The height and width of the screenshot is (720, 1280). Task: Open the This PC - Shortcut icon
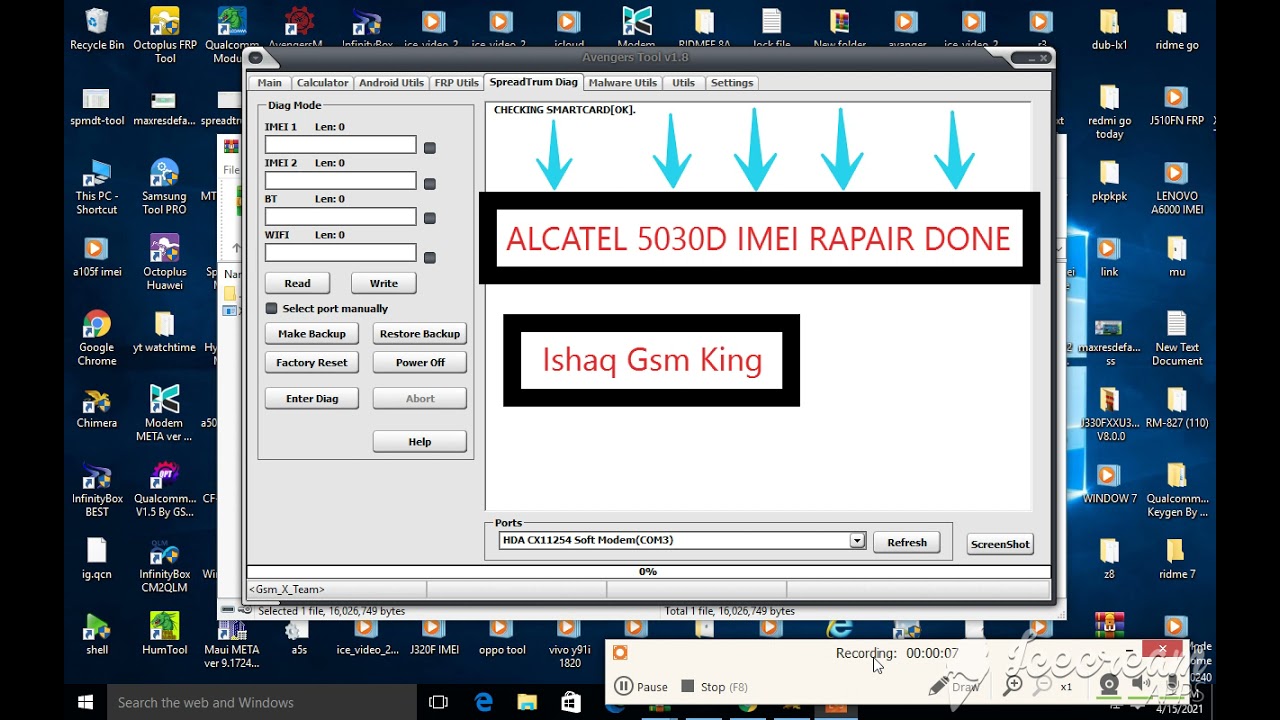point(97,187)
